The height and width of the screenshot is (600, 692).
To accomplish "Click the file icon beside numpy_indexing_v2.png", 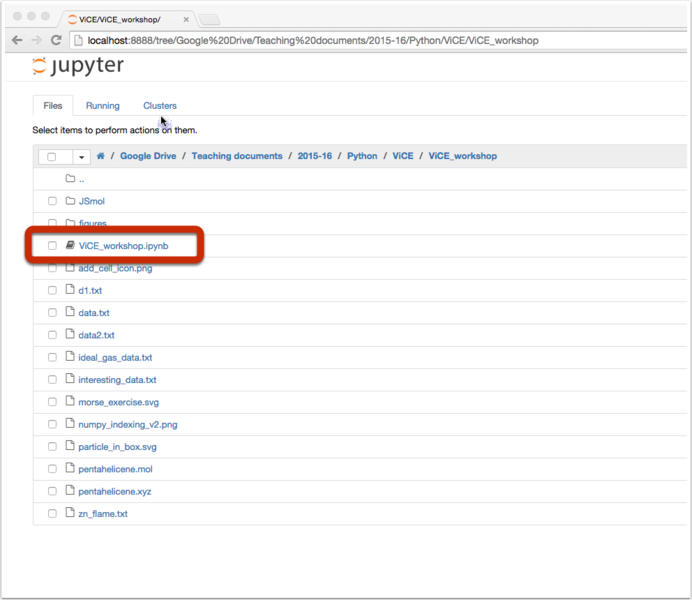I will point(70,424).
